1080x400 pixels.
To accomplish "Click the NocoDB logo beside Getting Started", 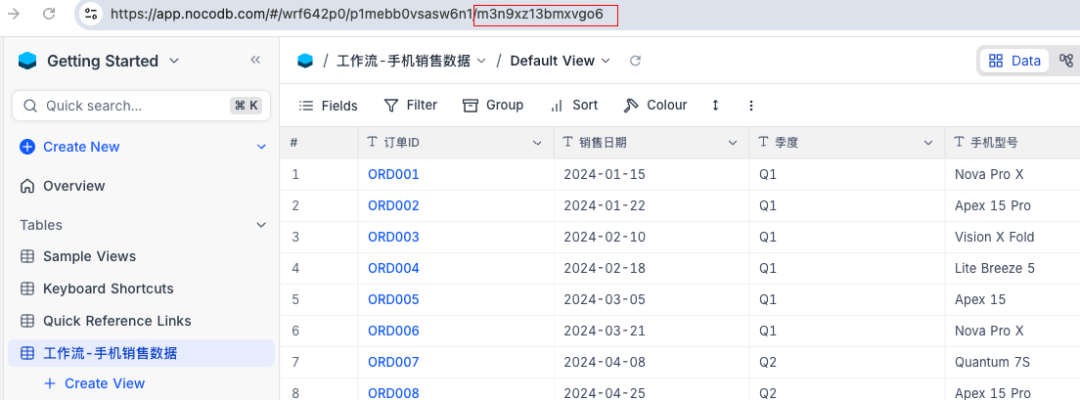I will [27, 61].
